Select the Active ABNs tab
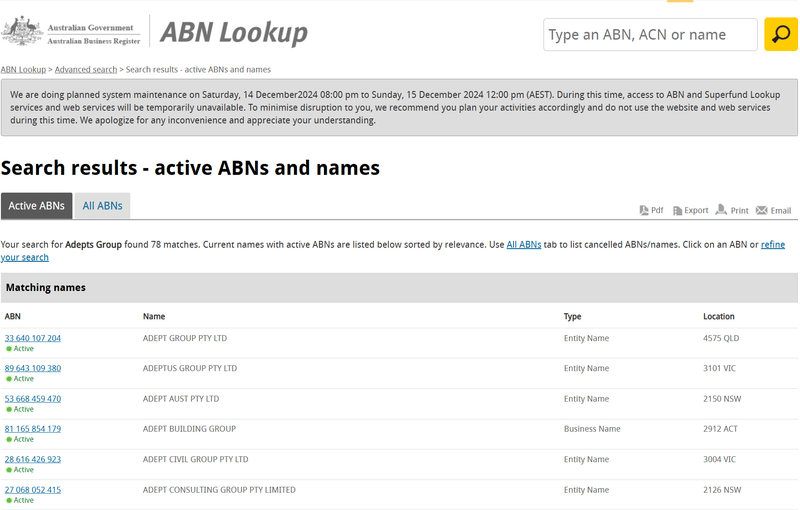800x510 pixels. click(x=36, y=206)
